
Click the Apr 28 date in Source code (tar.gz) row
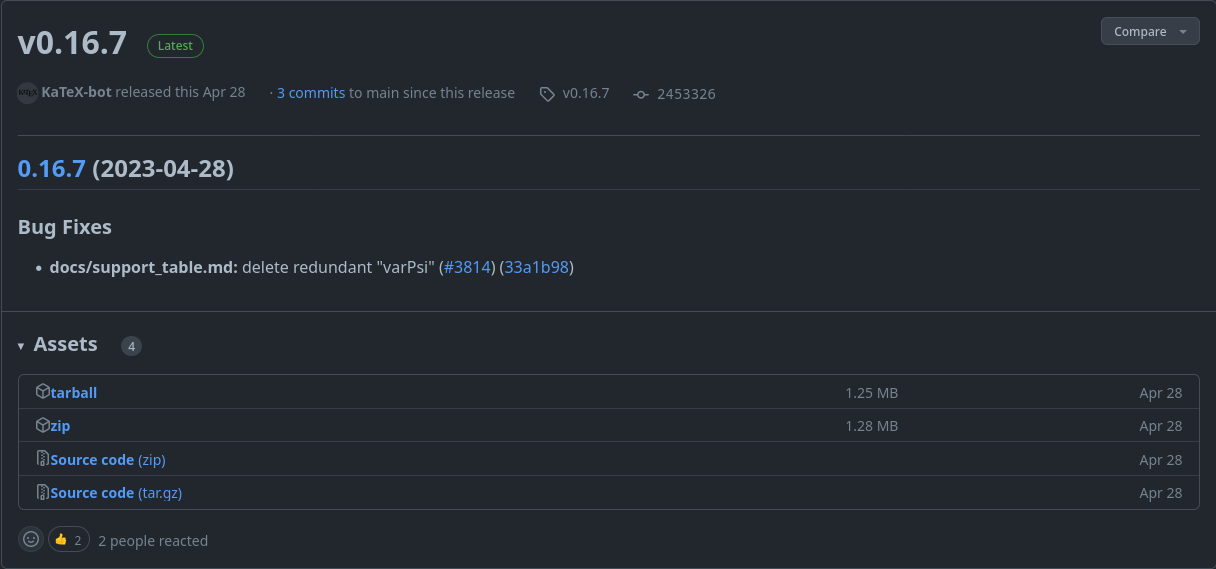coord(1160,493)
